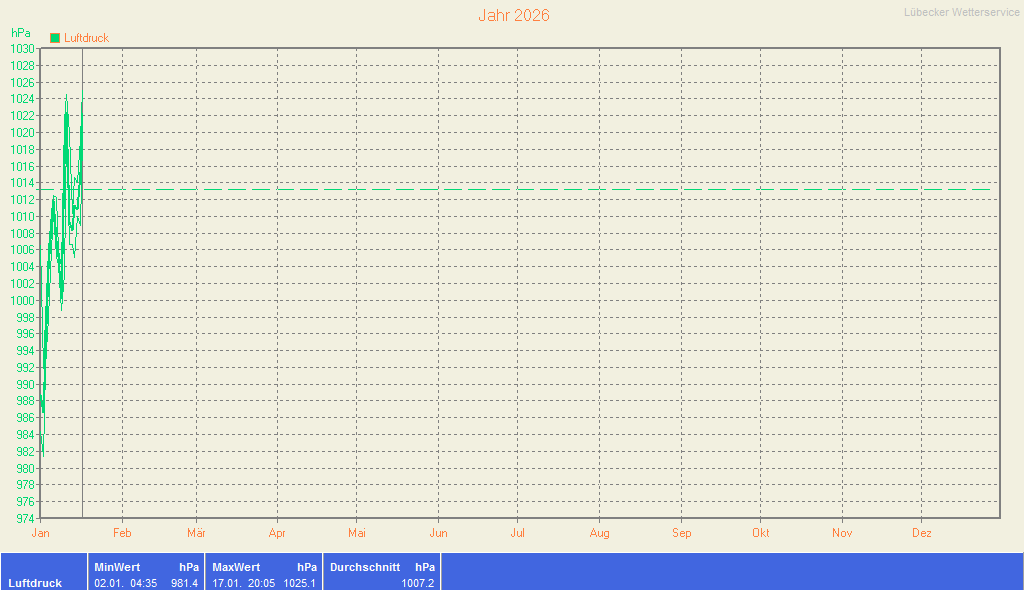Viewport: 1024px width, 590px height.
Task: Select the Okt month label
Action: [761, 534]
